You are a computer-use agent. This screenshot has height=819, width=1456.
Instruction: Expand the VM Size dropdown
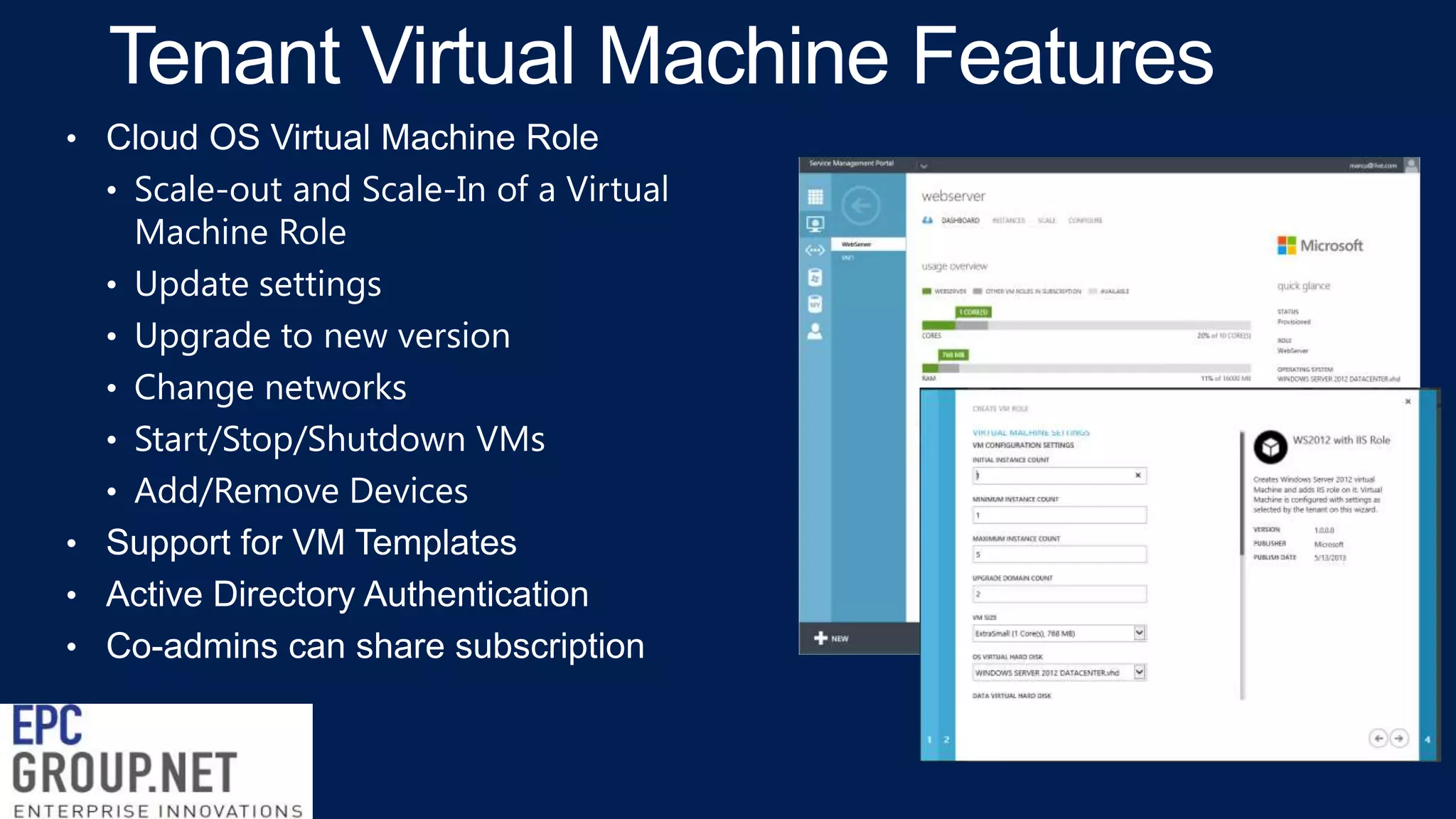pos(1140,633)
